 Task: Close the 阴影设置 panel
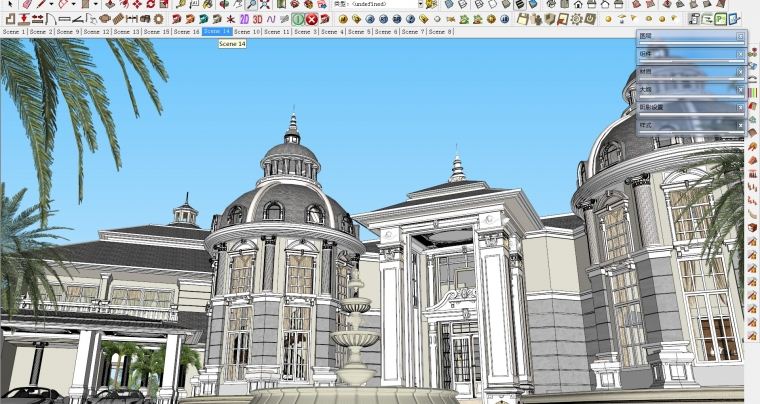[740, 106]
